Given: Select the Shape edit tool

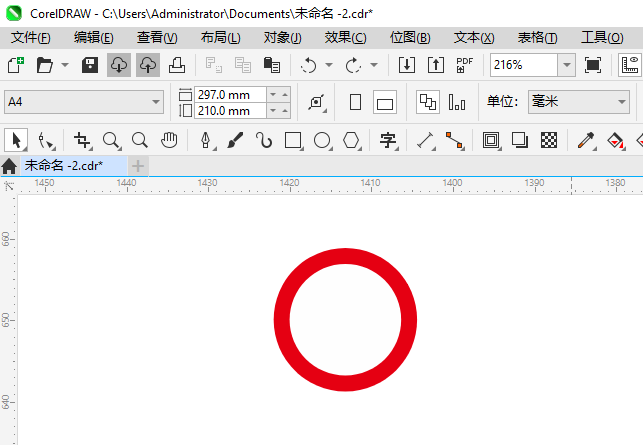Looking at the screenshot, I should tap(46, 140).
